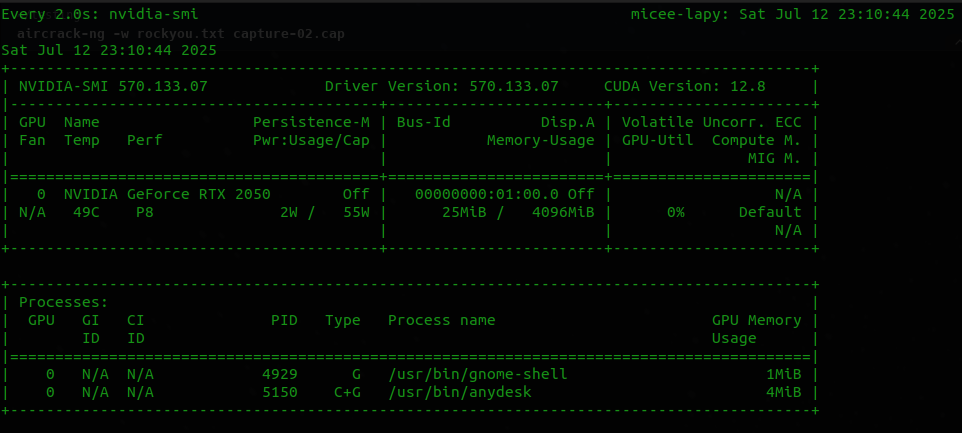Click the 'Type' column header
The image size is (962, 433).
343,320
